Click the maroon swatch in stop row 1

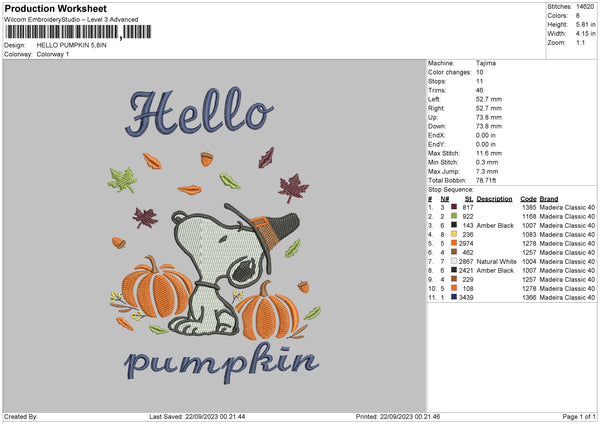pyautogui.click(x=454, y=207)
